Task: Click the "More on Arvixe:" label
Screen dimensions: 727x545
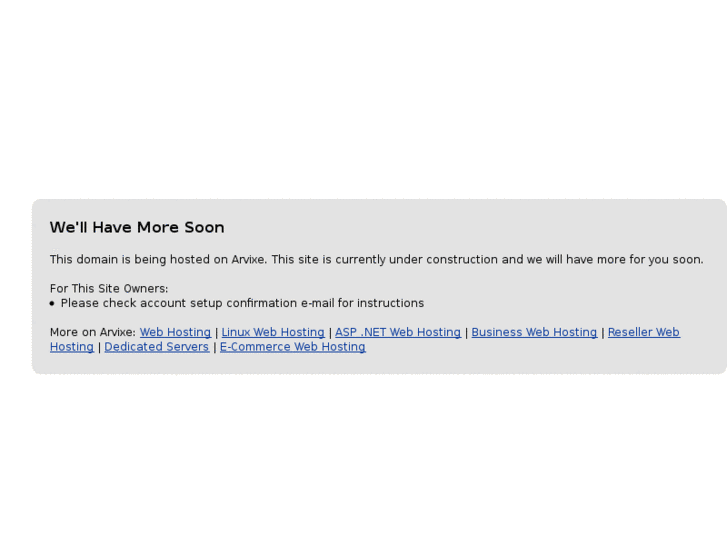Action: [92, 333]
